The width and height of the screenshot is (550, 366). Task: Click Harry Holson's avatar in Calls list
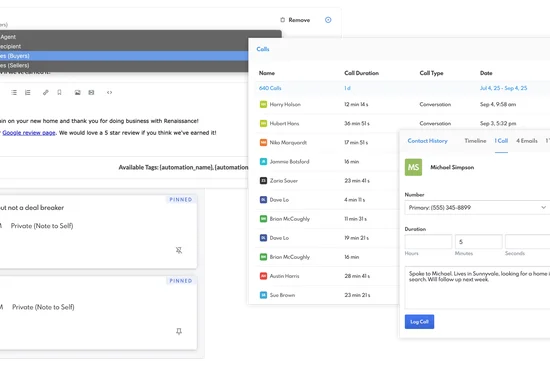point(263,105)
